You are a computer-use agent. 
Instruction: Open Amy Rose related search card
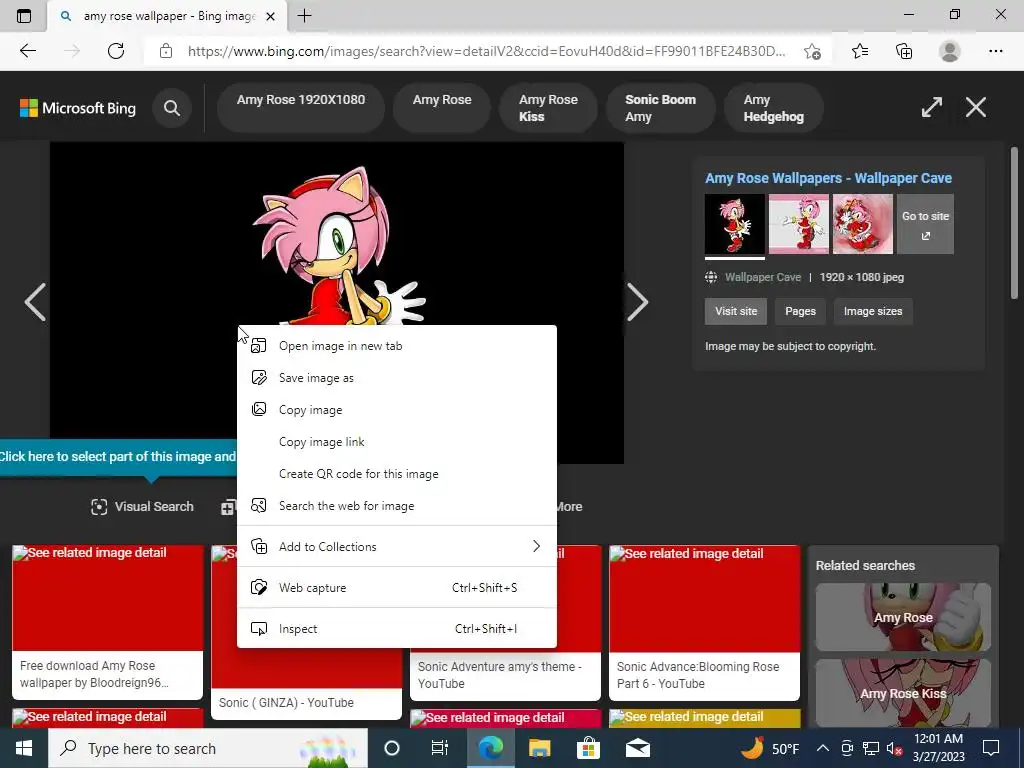903,616
